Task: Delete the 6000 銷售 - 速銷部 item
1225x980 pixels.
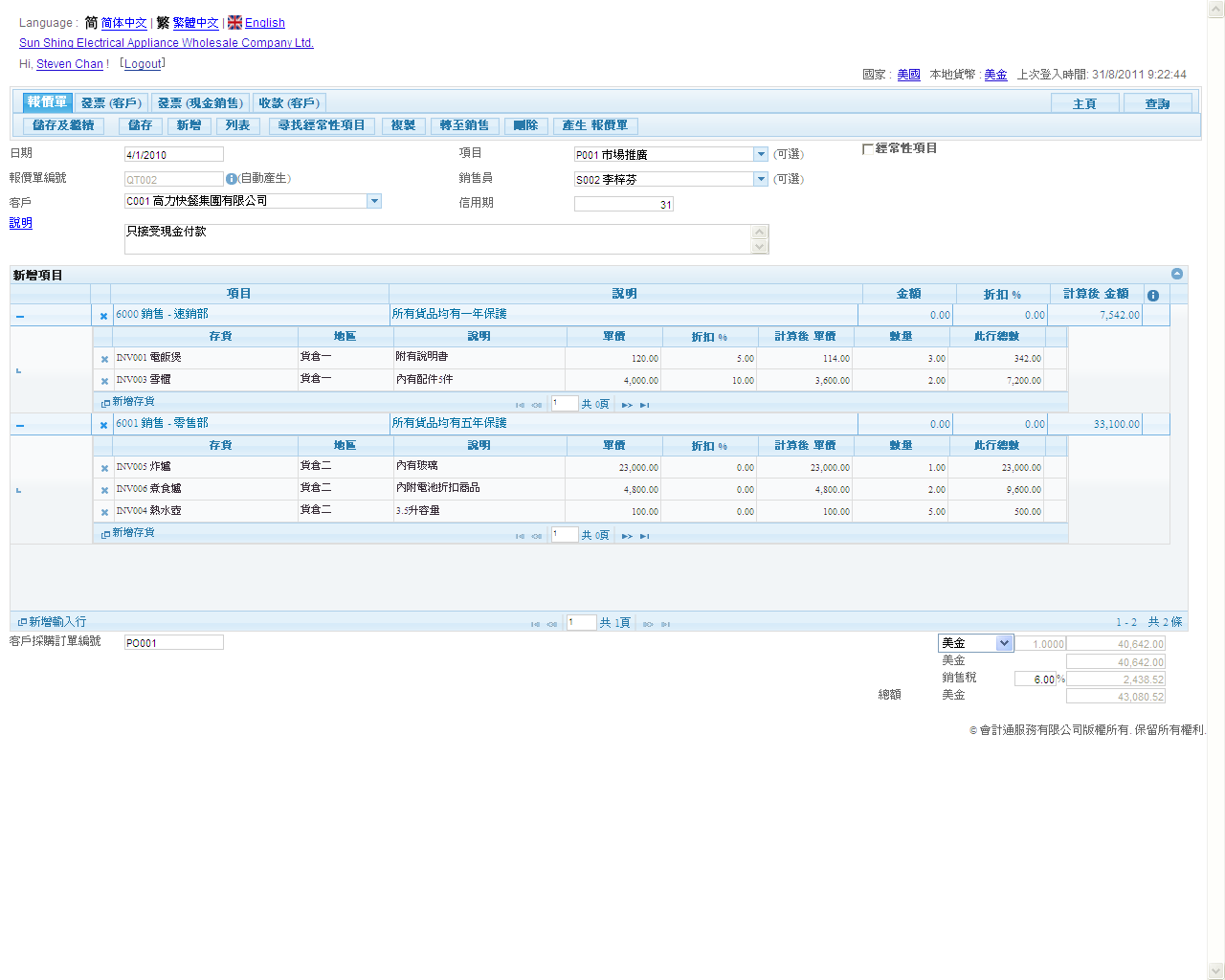Action: (x=103, y=316)
